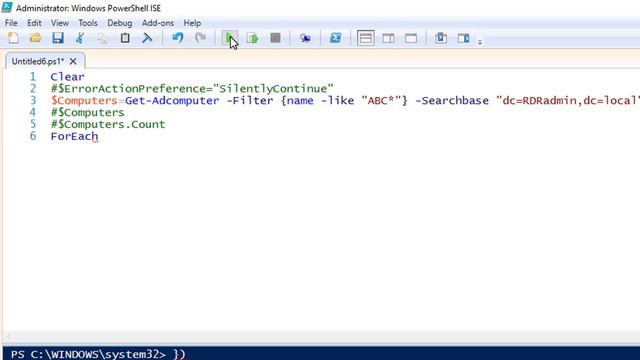Run selection icon
The width and height of the screenshot is (640, 360).
click(253, 38)
